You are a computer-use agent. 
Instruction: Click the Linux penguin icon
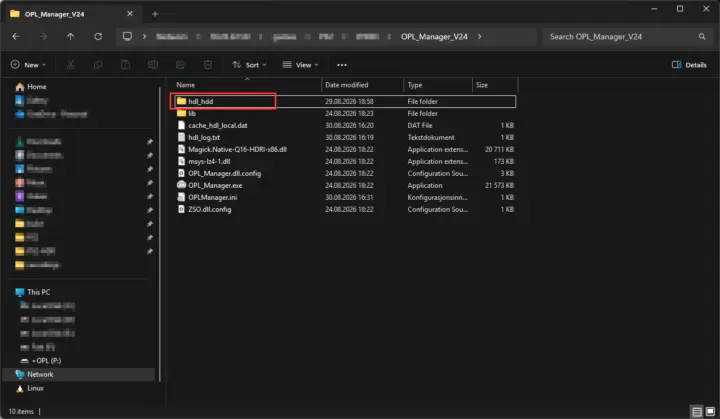tap(20, 388)
